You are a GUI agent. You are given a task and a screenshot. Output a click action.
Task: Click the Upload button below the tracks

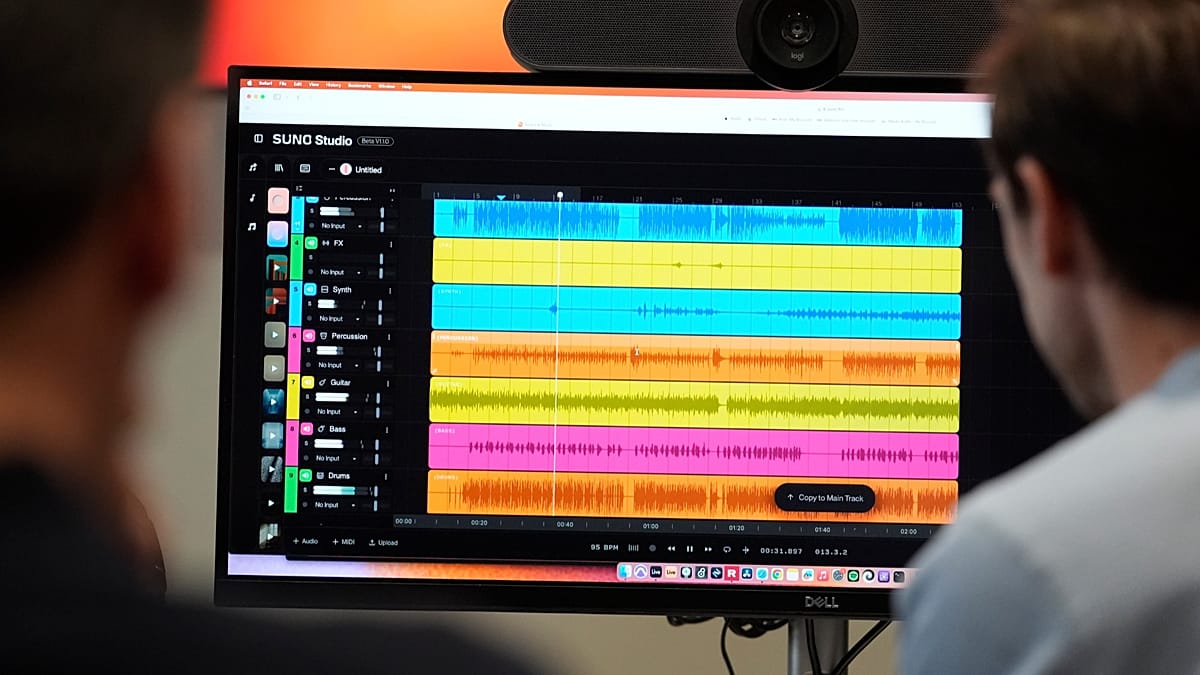[x=383, y=542]
